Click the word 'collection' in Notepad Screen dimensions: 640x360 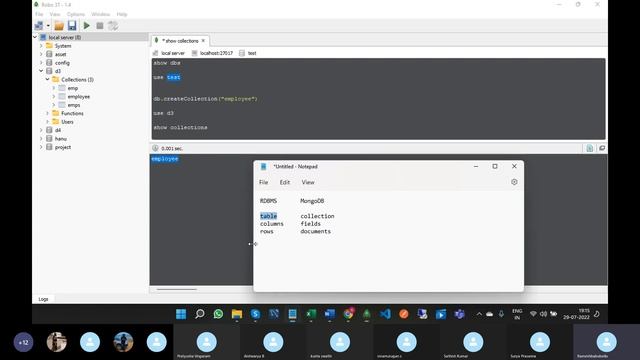click(317, 216)
